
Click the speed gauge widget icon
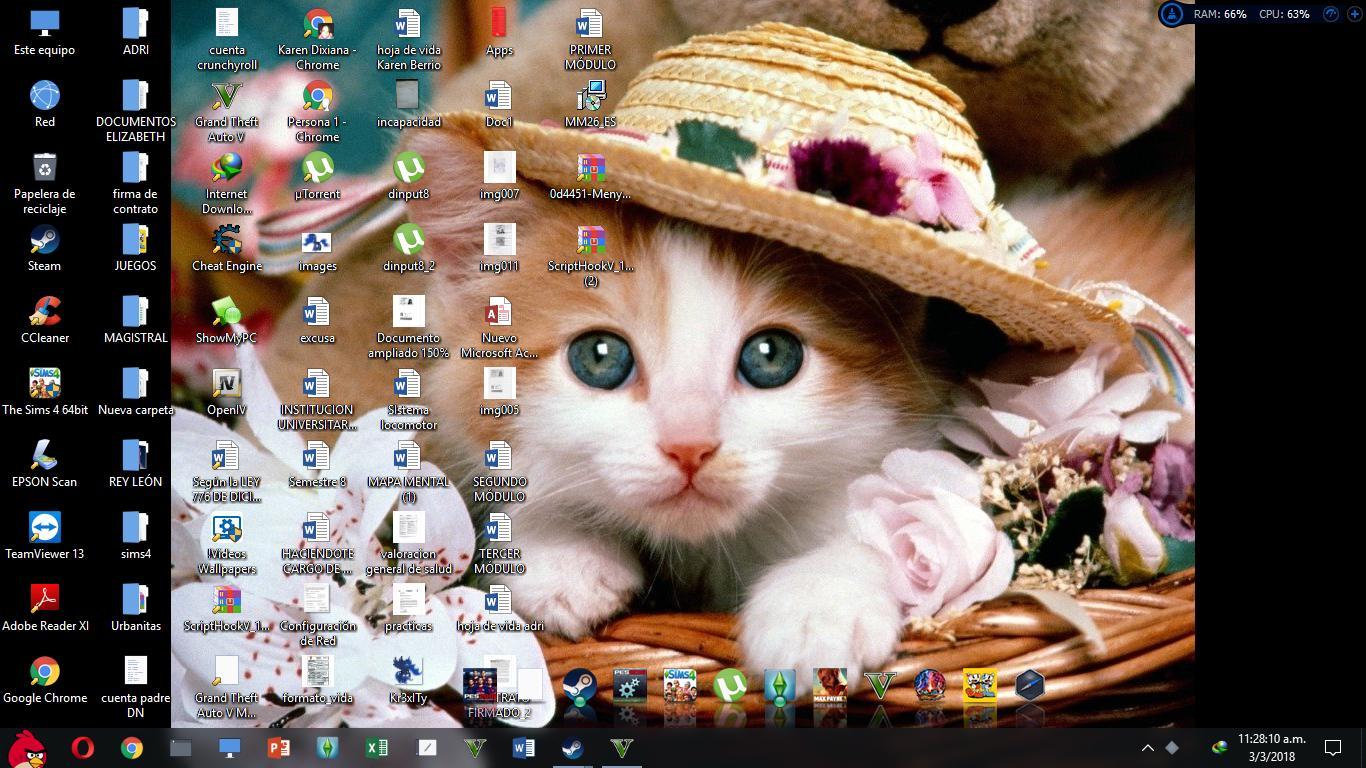pyautogui.click(x=1330, y=14)
